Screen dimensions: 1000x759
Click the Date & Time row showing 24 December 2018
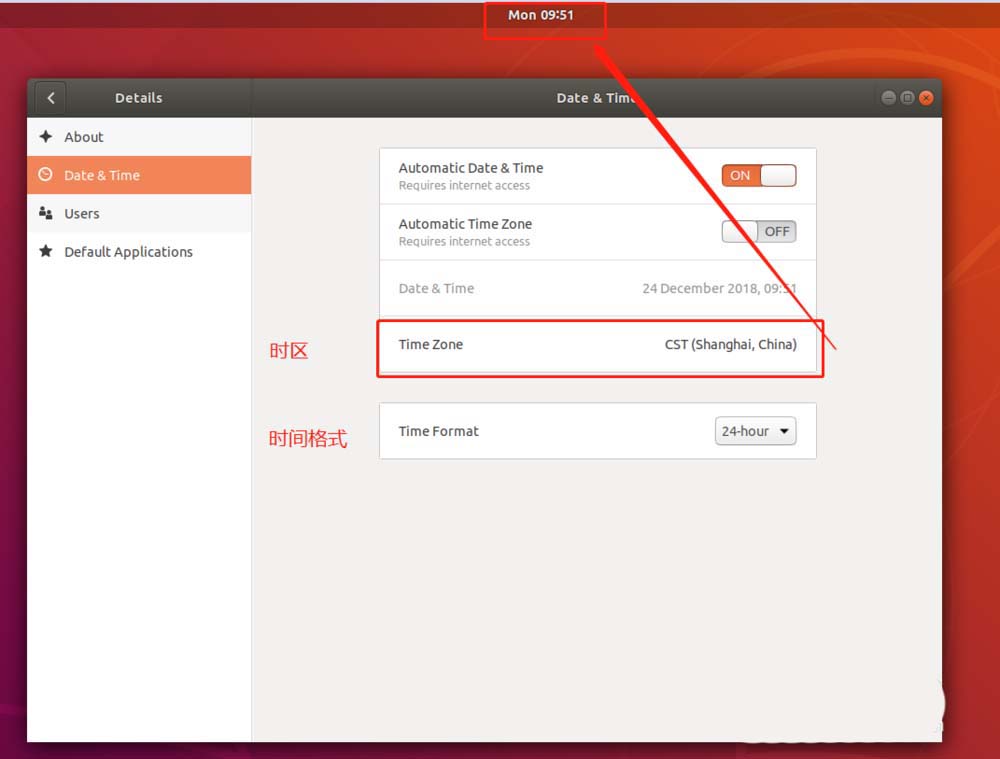(598, 288)
